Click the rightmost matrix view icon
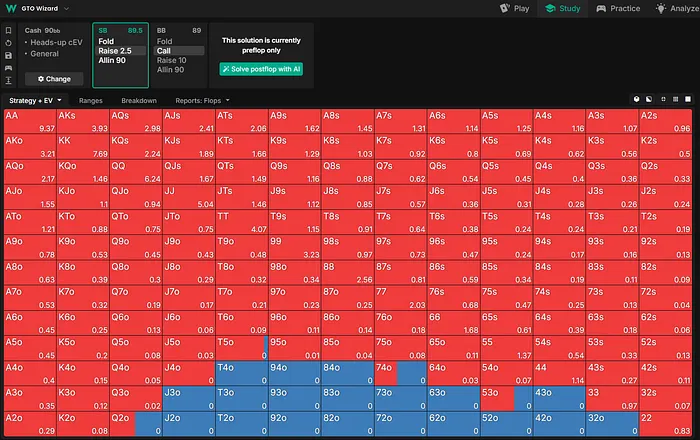 point(689,101)
